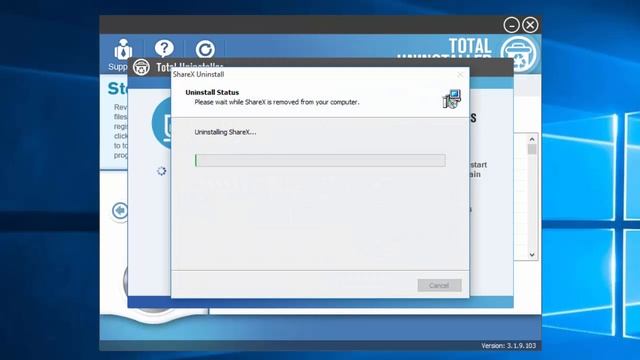The height and width of the screenshot is (360, 640).
Task: Click the scroll down arrow in the list
Action: pyautogui.click(x=532, y=255)
